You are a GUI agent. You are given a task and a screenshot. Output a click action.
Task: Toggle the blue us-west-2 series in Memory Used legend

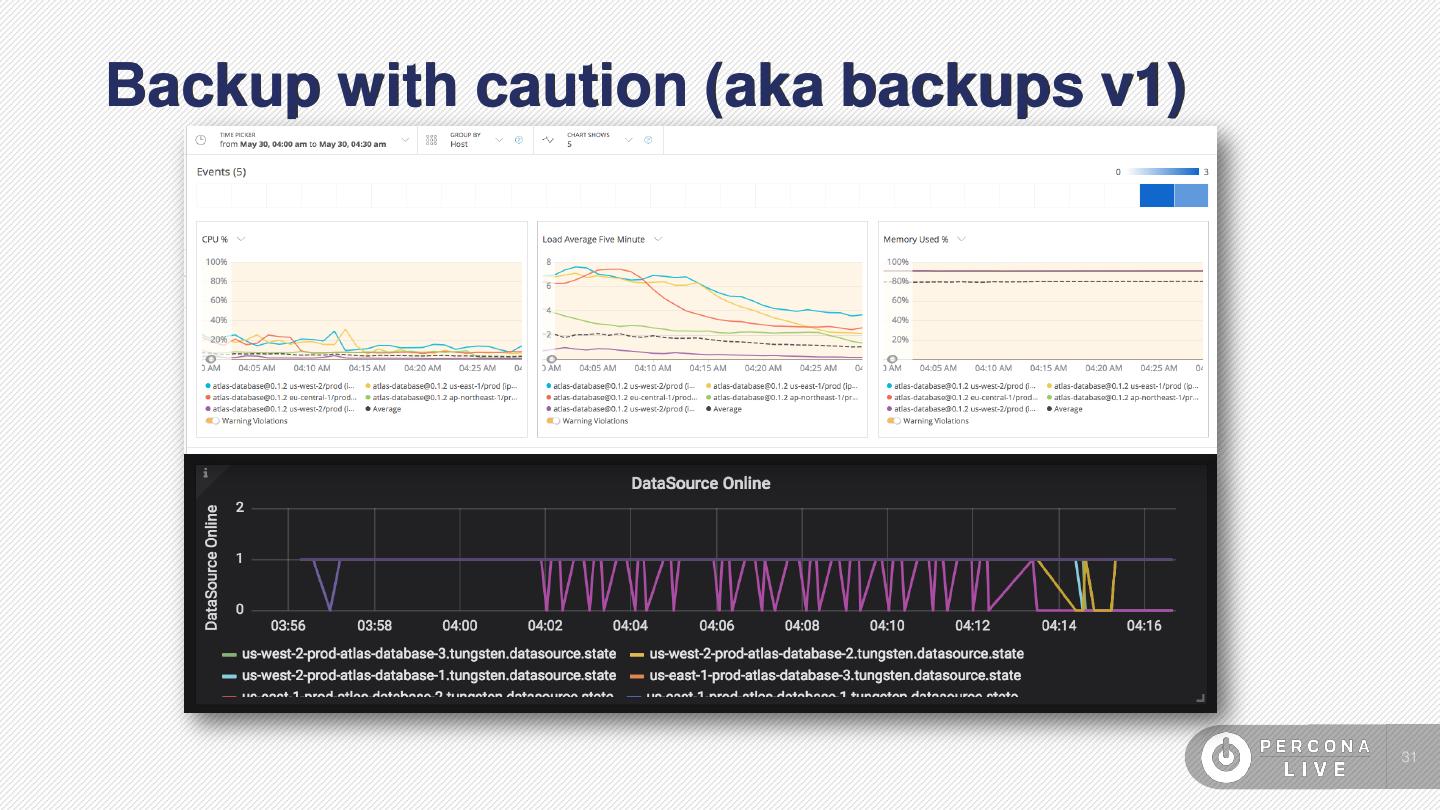[962, 386]
